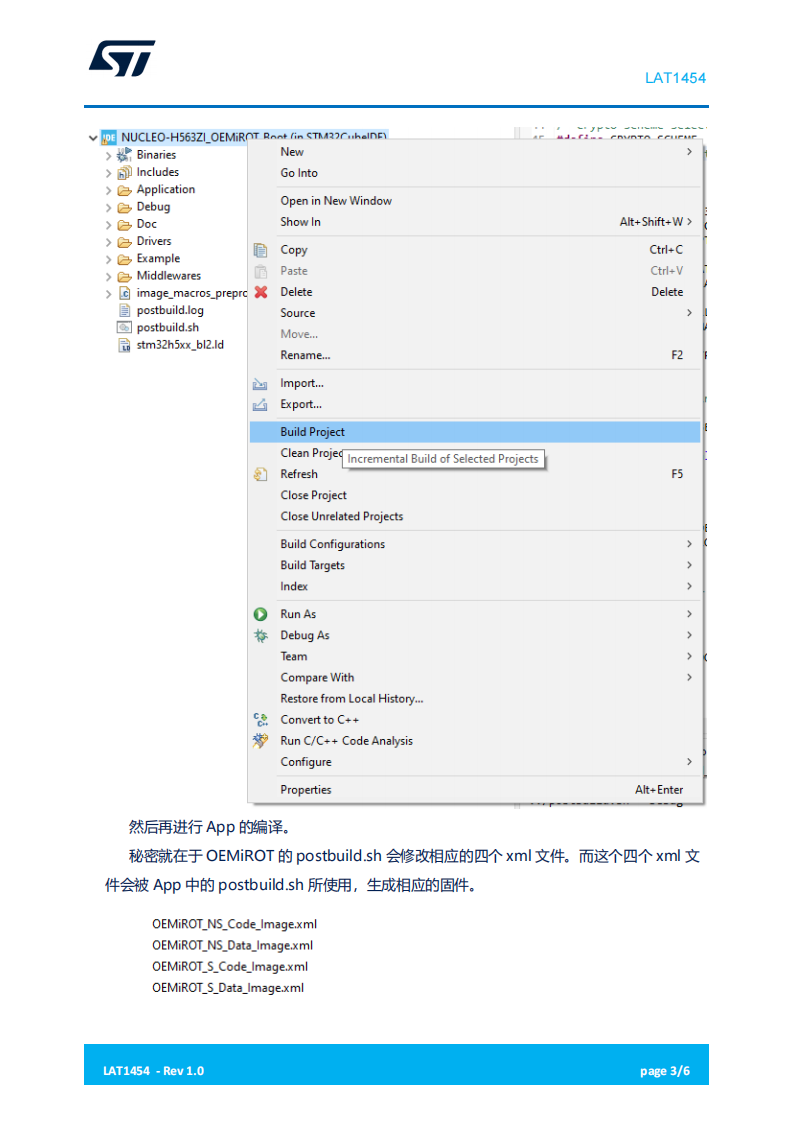The width and height of the screenshot is (793, 1122).
Task: Select Show In menu entry
Action: 475,222
